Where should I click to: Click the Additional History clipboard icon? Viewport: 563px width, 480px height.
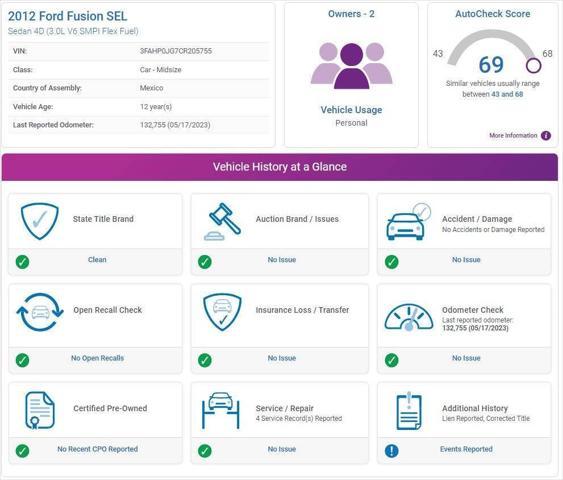409,411
